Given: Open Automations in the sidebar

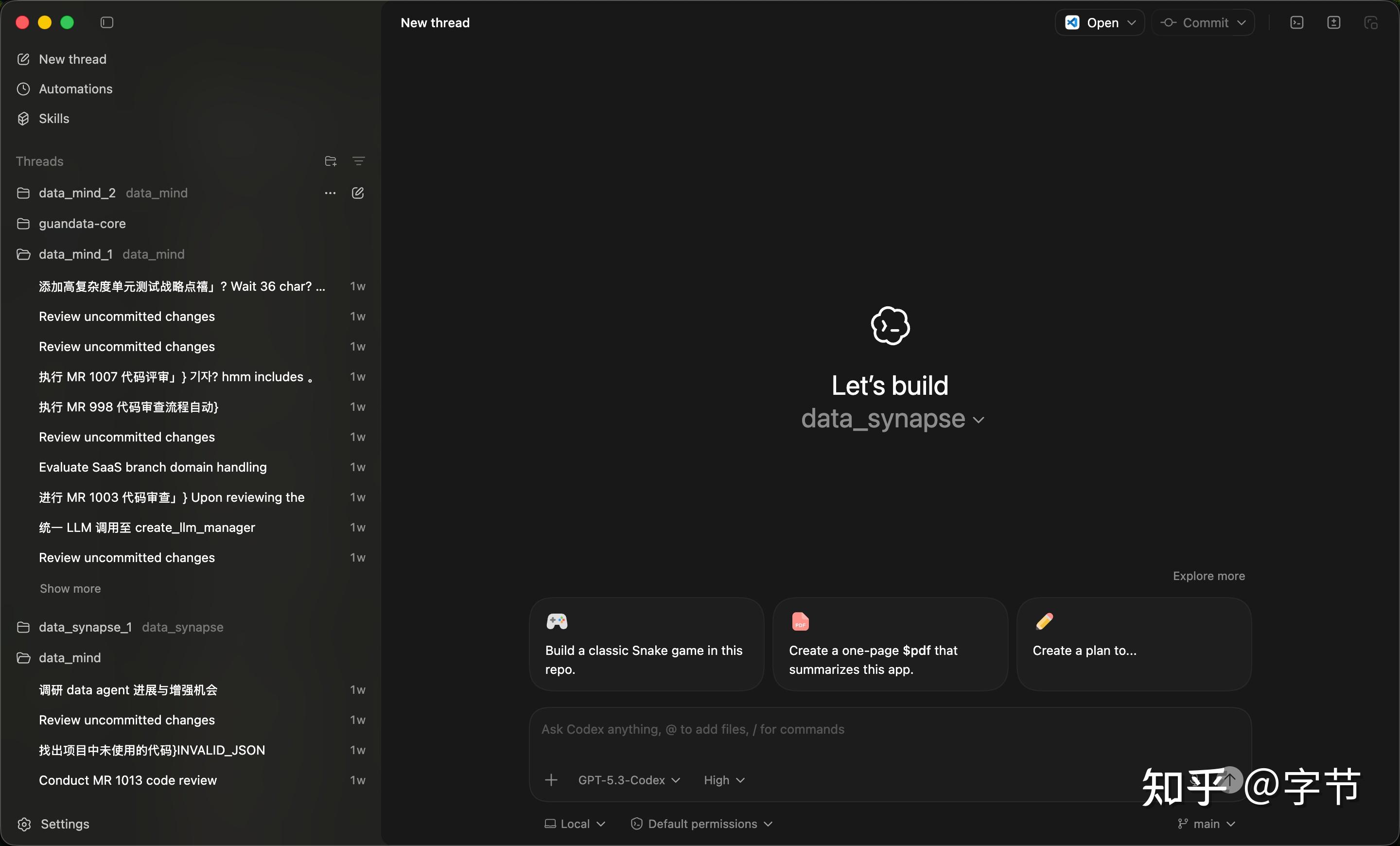Looking at the screenshot, I should [75, 88].
